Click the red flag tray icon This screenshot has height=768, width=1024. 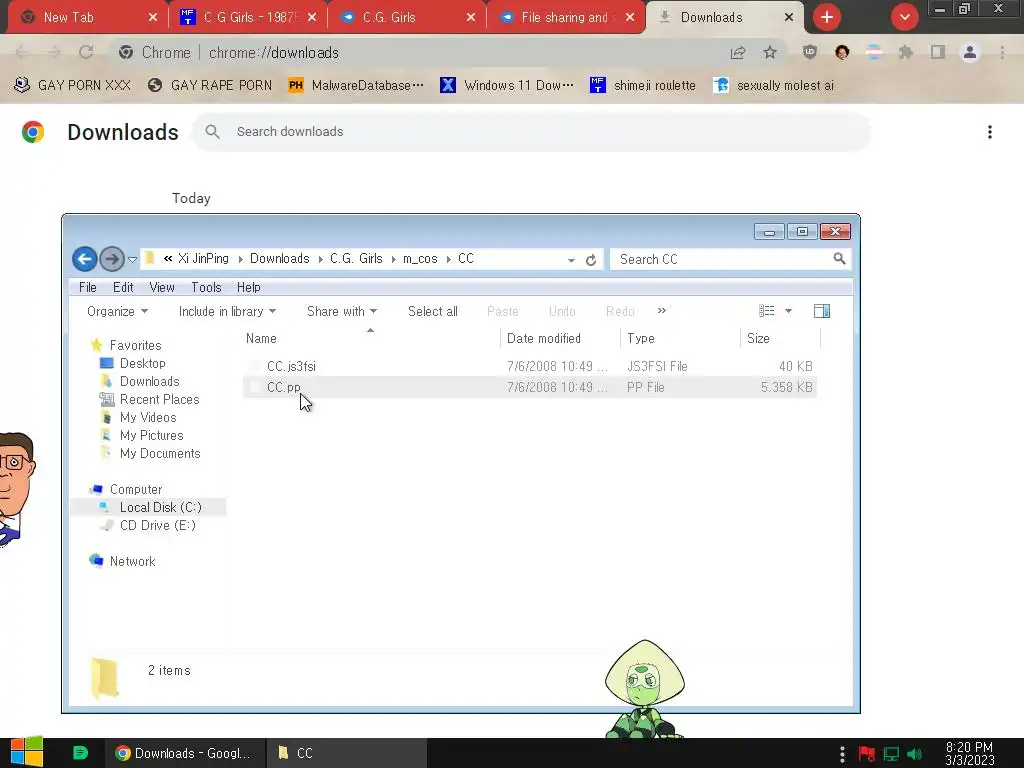(x=867, y=754)
